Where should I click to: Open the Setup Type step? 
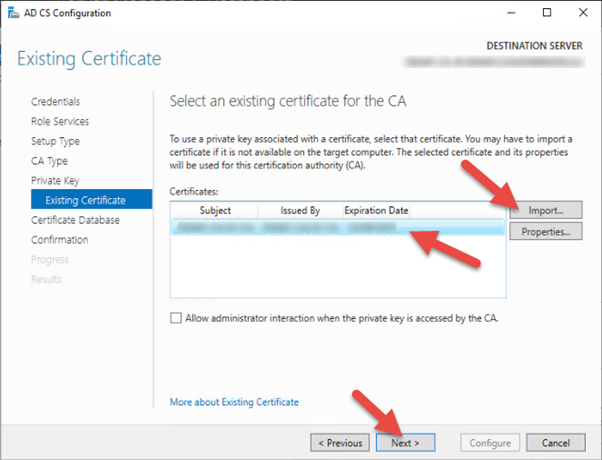[x=55, y=141]
